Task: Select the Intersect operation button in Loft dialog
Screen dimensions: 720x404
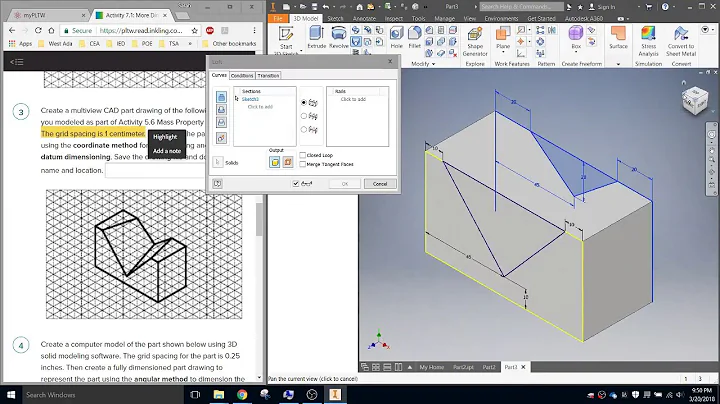Action: point(221,123)
